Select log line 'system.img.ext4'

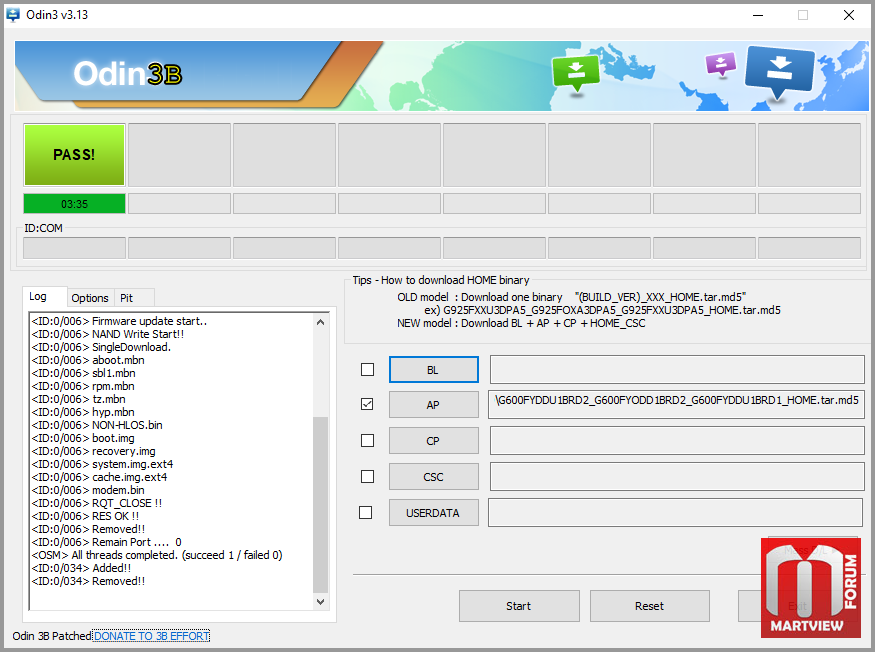pyautogui.click(x=103, y=464)
